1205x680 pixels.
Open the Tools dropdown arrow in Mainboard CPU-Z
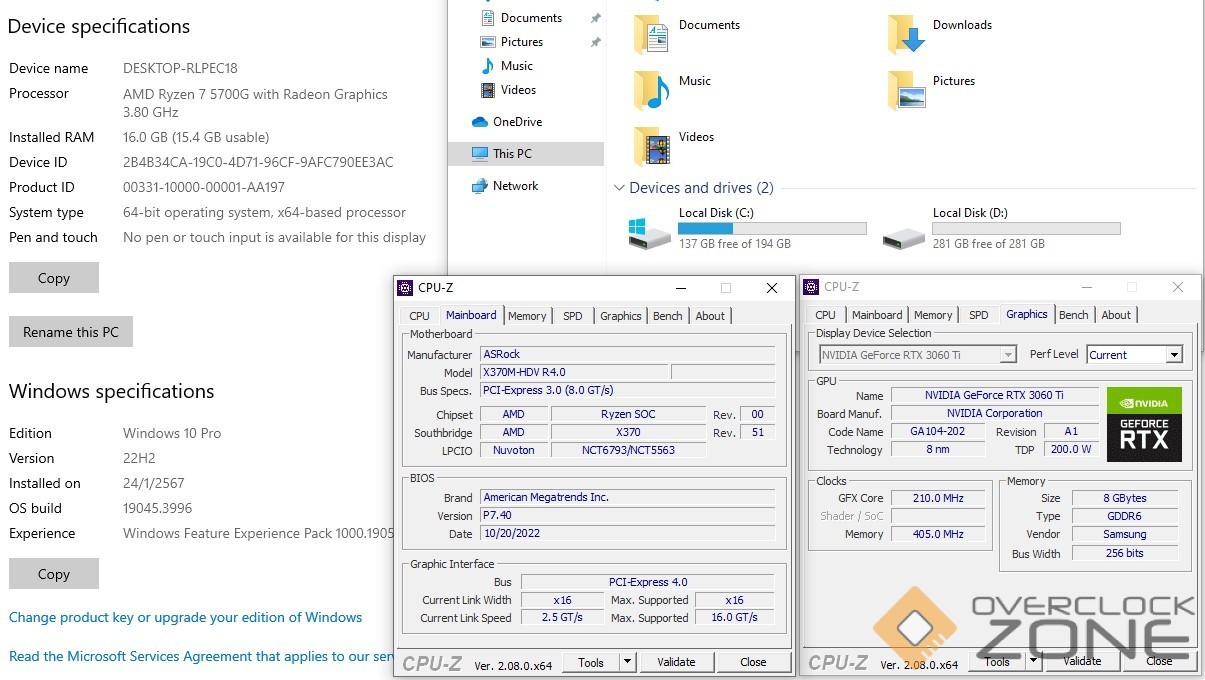627,662
